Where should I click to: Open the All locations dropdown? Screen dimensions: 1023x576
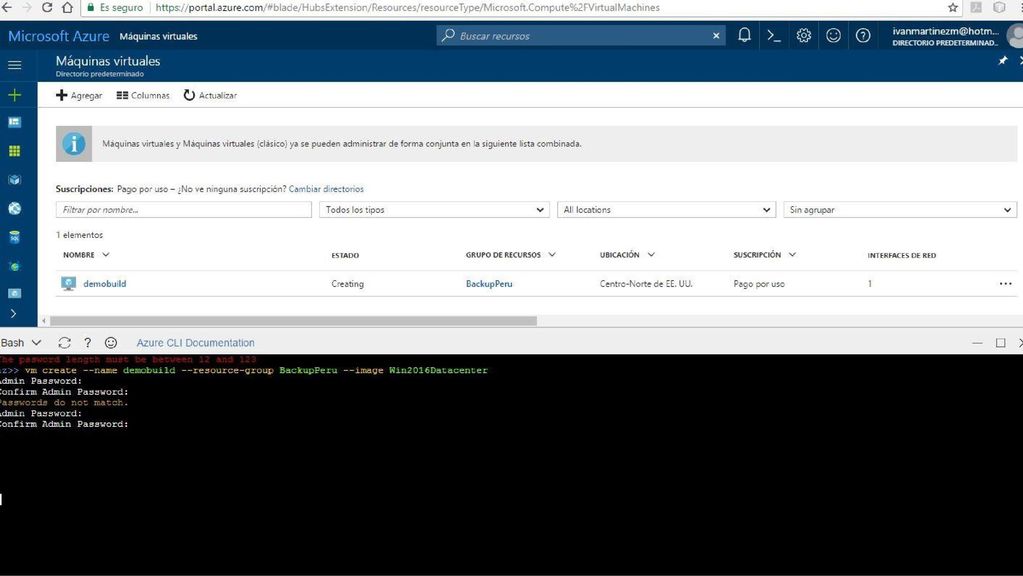coord(666,209)
